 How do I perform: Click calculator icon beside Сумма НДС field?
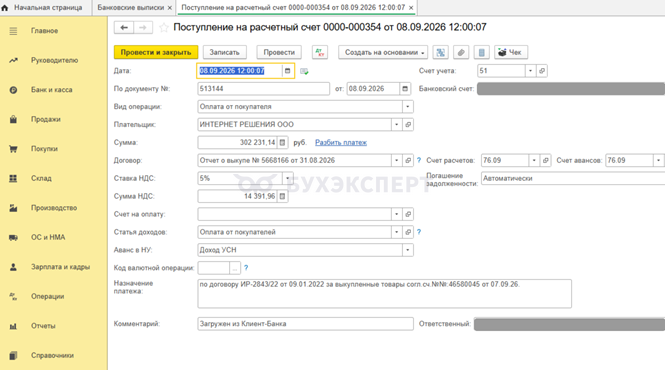282,196
